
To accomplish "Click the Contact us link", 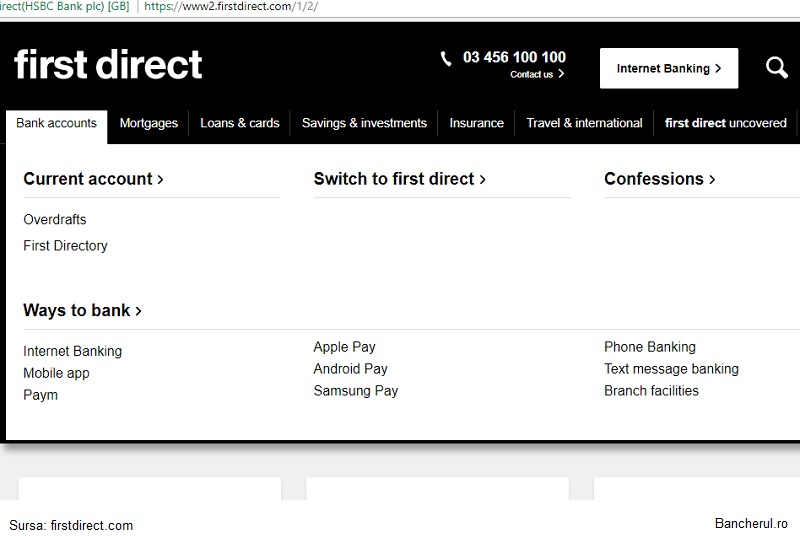I will click(537, 74).
